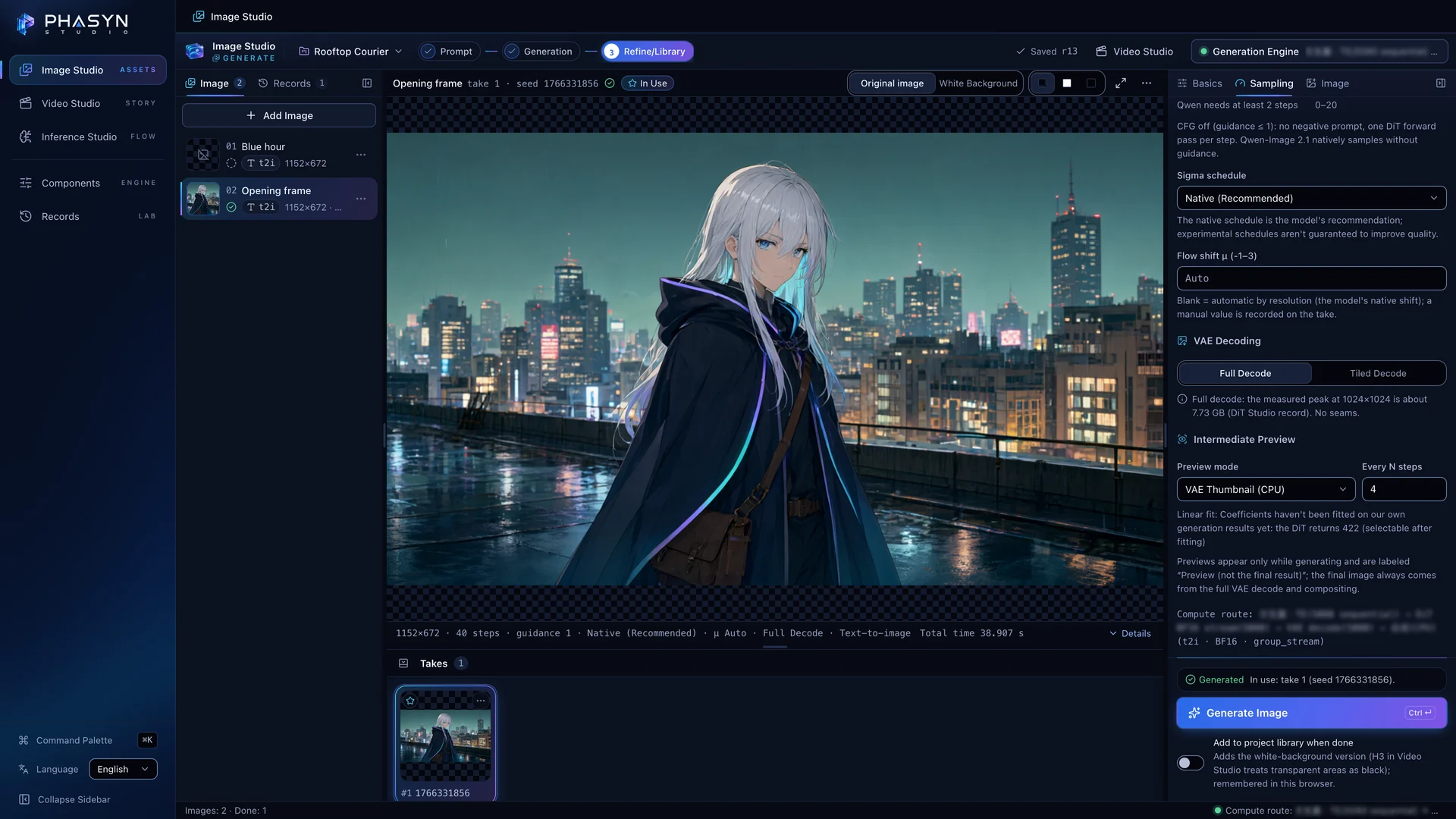Switch to the Image settings tab

(1328, 83)
